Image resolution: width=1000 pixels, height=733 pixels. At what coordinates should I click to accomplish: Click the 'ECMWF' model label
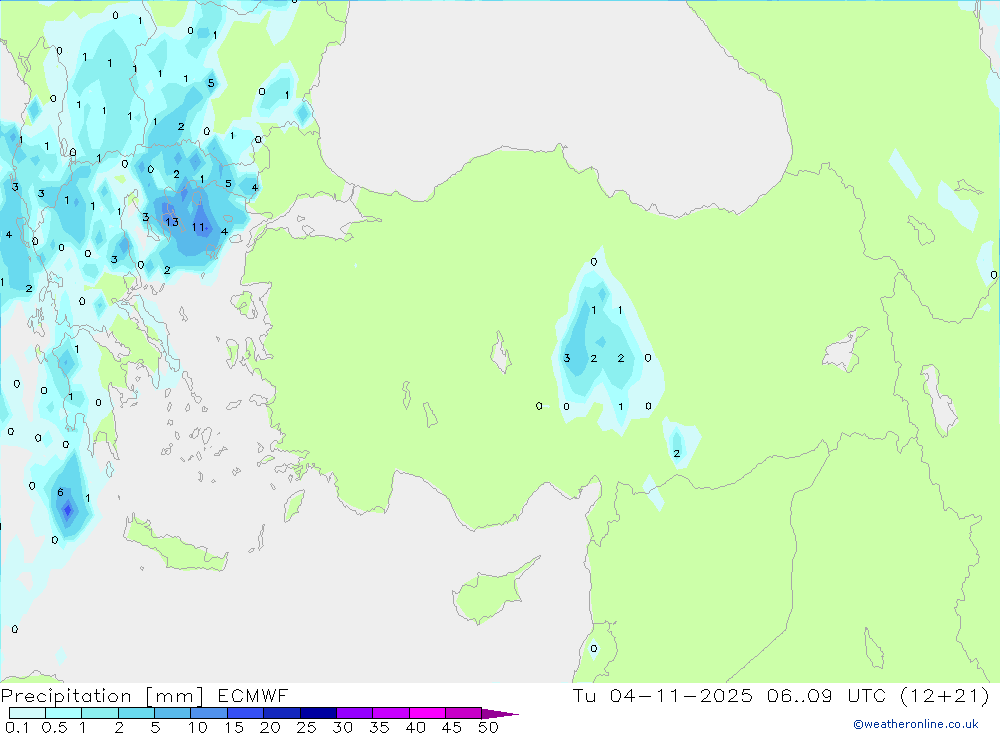pos(253,695)
